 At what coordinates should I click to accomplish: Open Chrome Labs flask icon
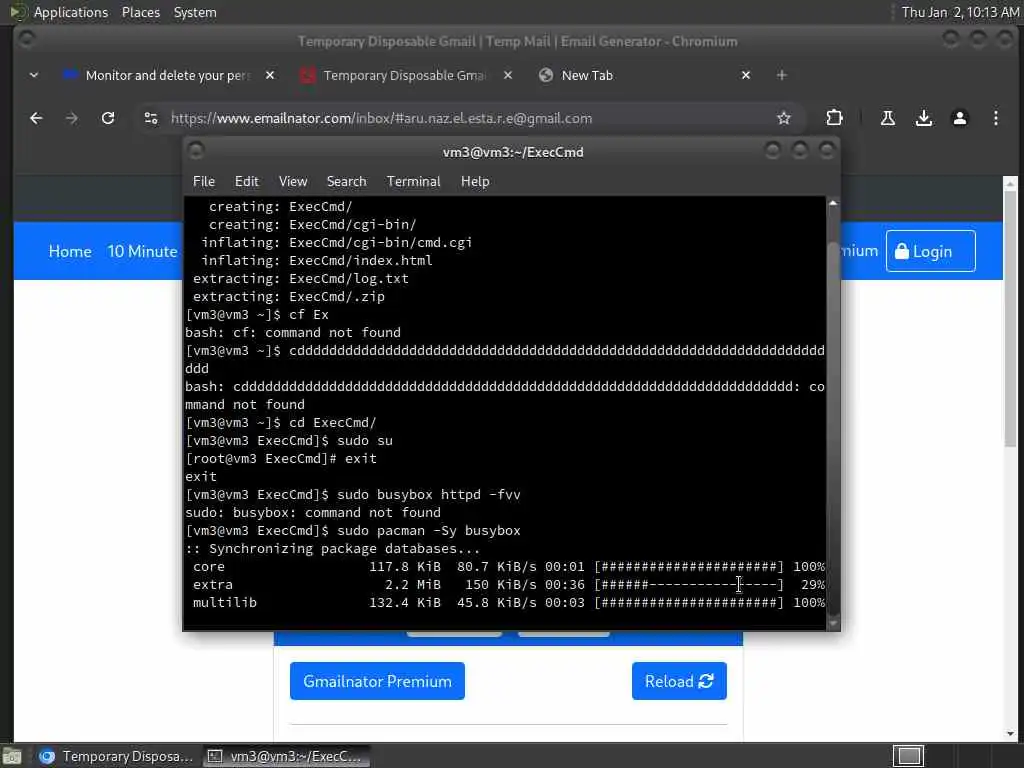tap(888, 118)
